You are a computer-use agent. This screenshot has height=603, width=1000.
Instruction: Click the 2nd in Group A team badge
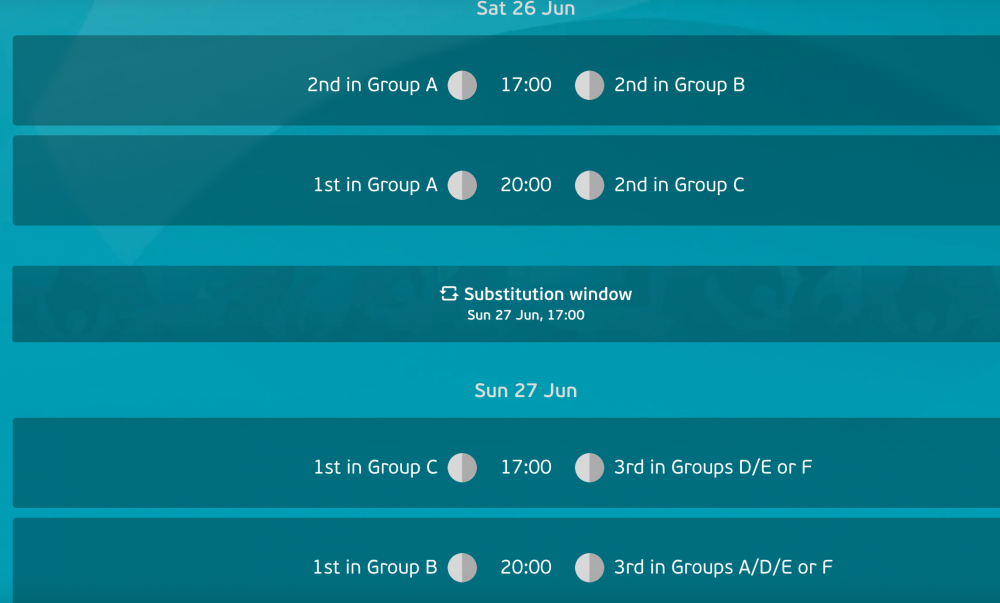(462, 85)
